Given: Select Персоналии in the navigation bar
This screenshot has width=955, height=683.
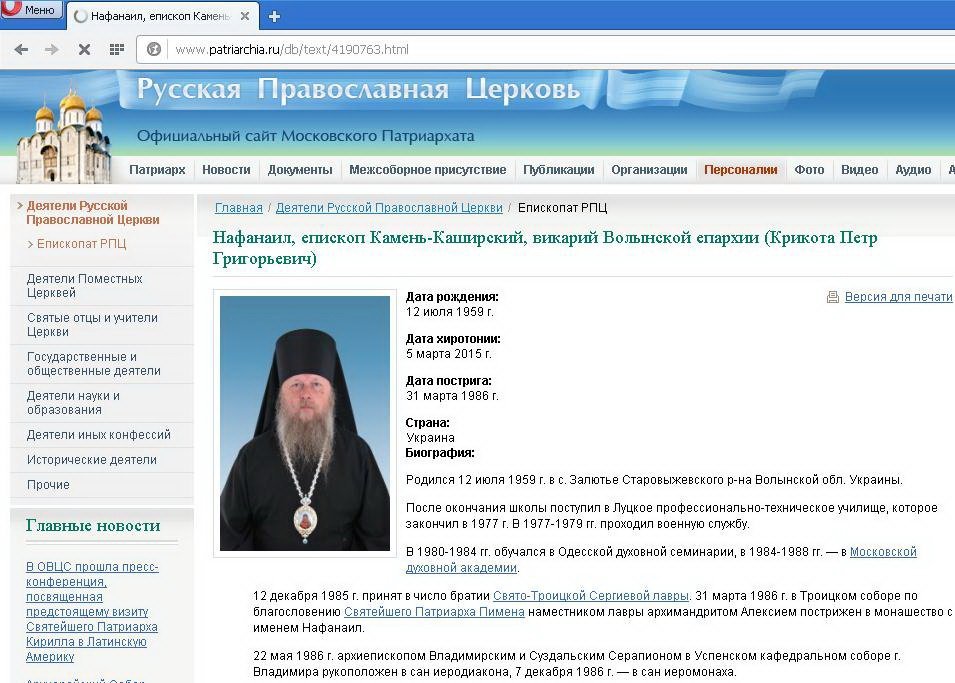Looking at the screenshot, I should click(x=740, y=170).
